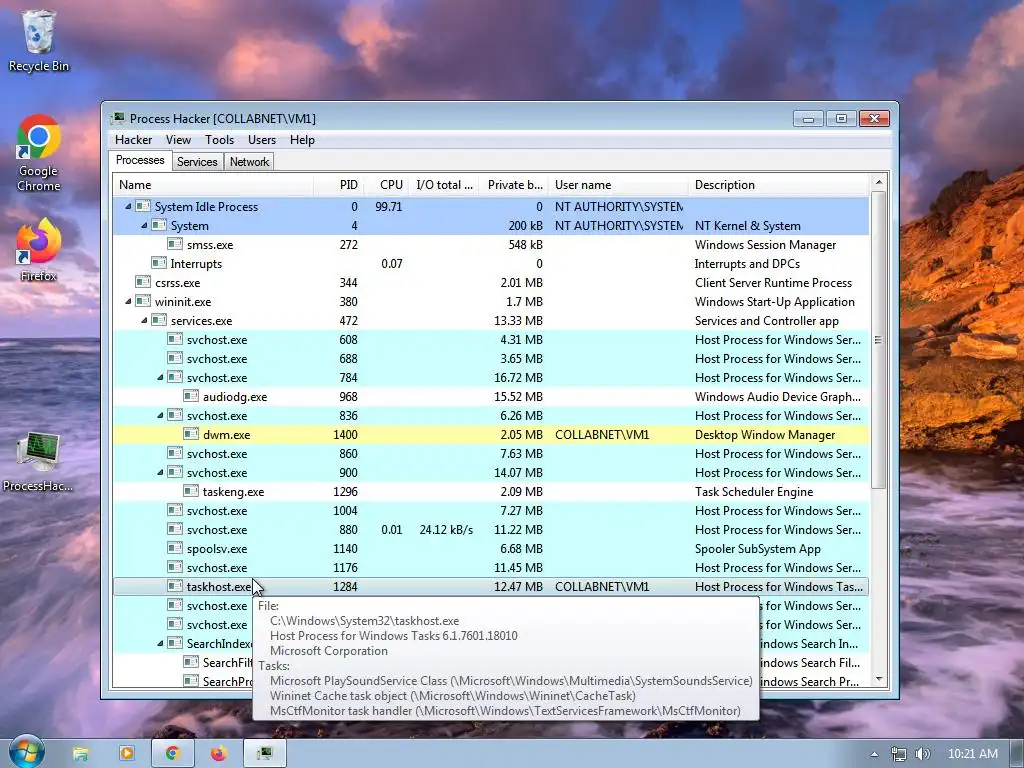
Task: Select the csrss.exe process row
Action: [490, 282]
